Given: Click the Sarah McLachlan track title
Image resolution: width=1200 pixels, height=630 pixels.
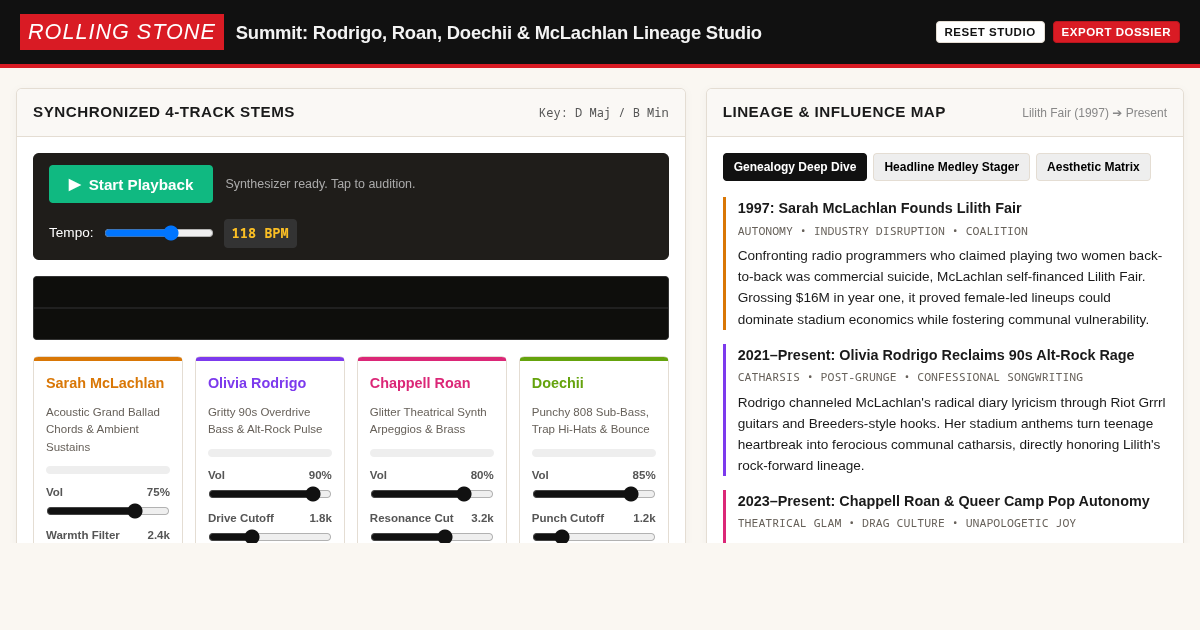Looking at the screenshot, I should (105, 383).
